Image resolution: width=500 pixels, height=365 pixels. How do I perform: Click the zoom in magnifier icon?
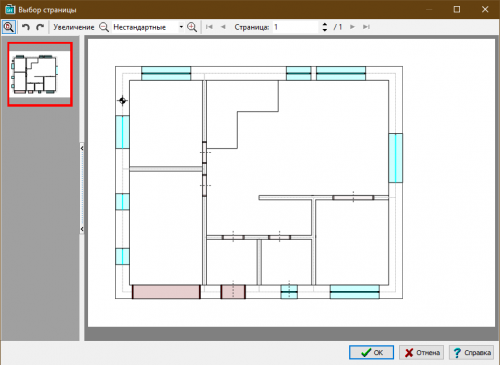(192, 27)
